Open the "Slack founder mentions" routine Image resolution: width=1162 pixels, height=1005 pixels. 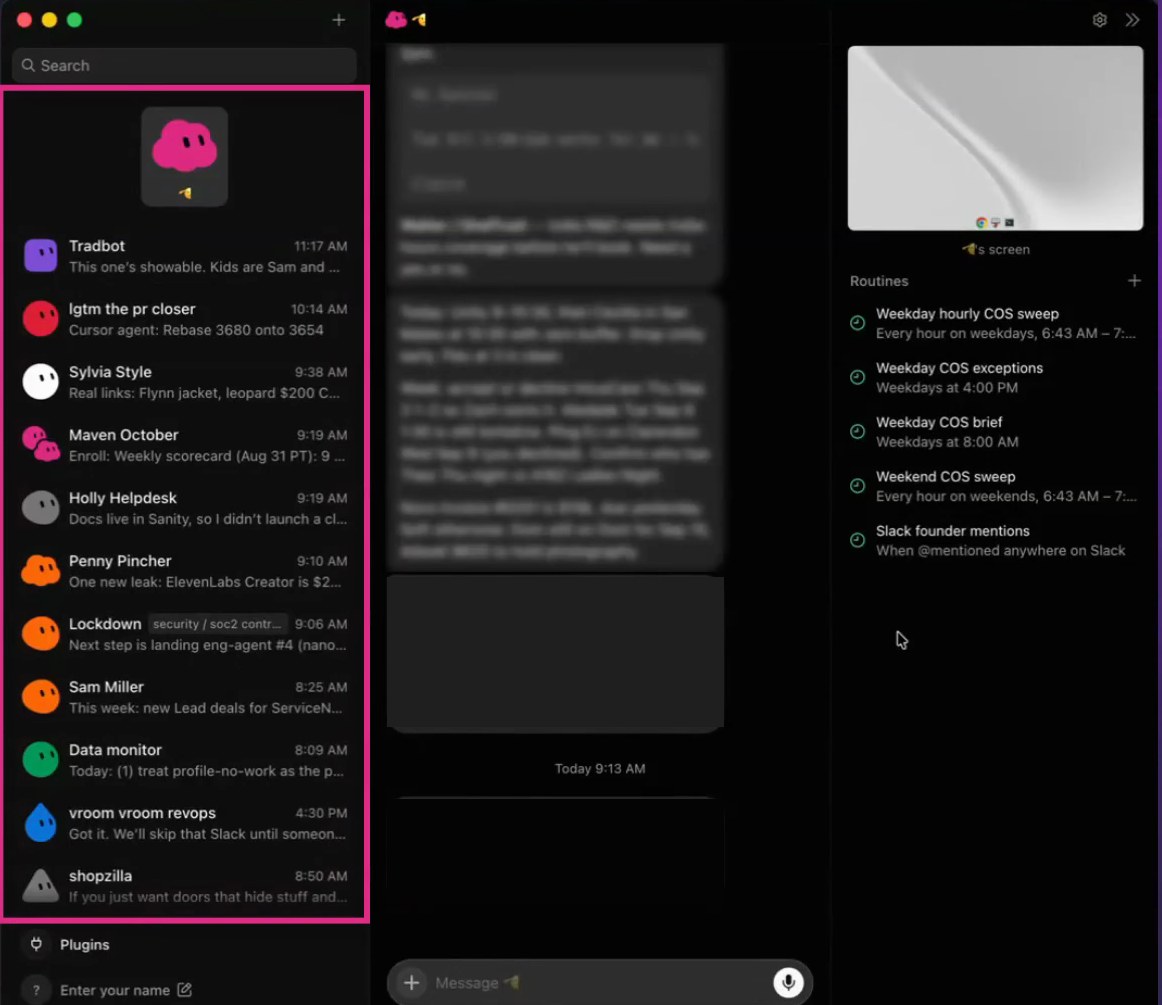pos(995,540)
